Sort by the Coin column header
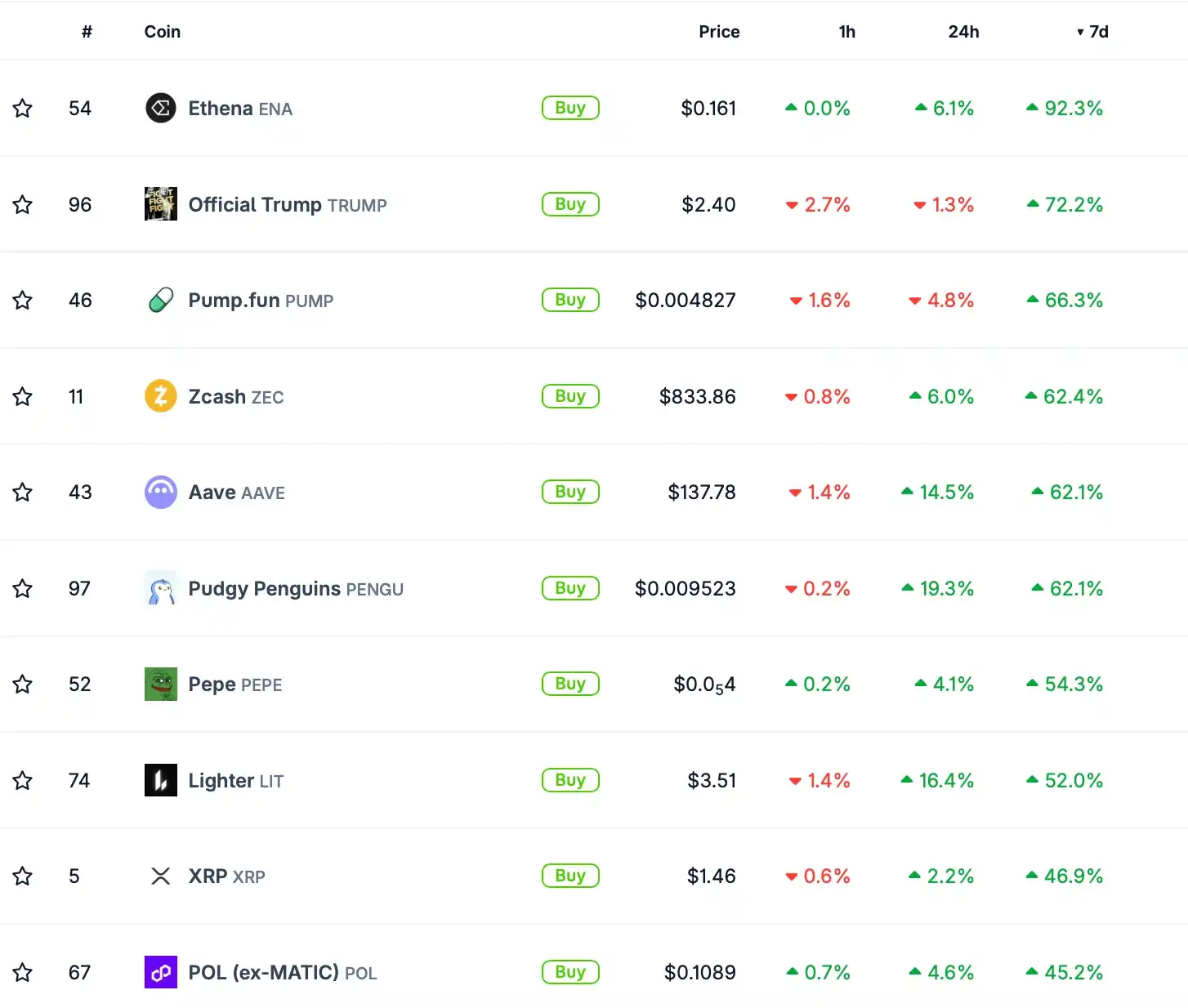 click(x=163, y=32)
